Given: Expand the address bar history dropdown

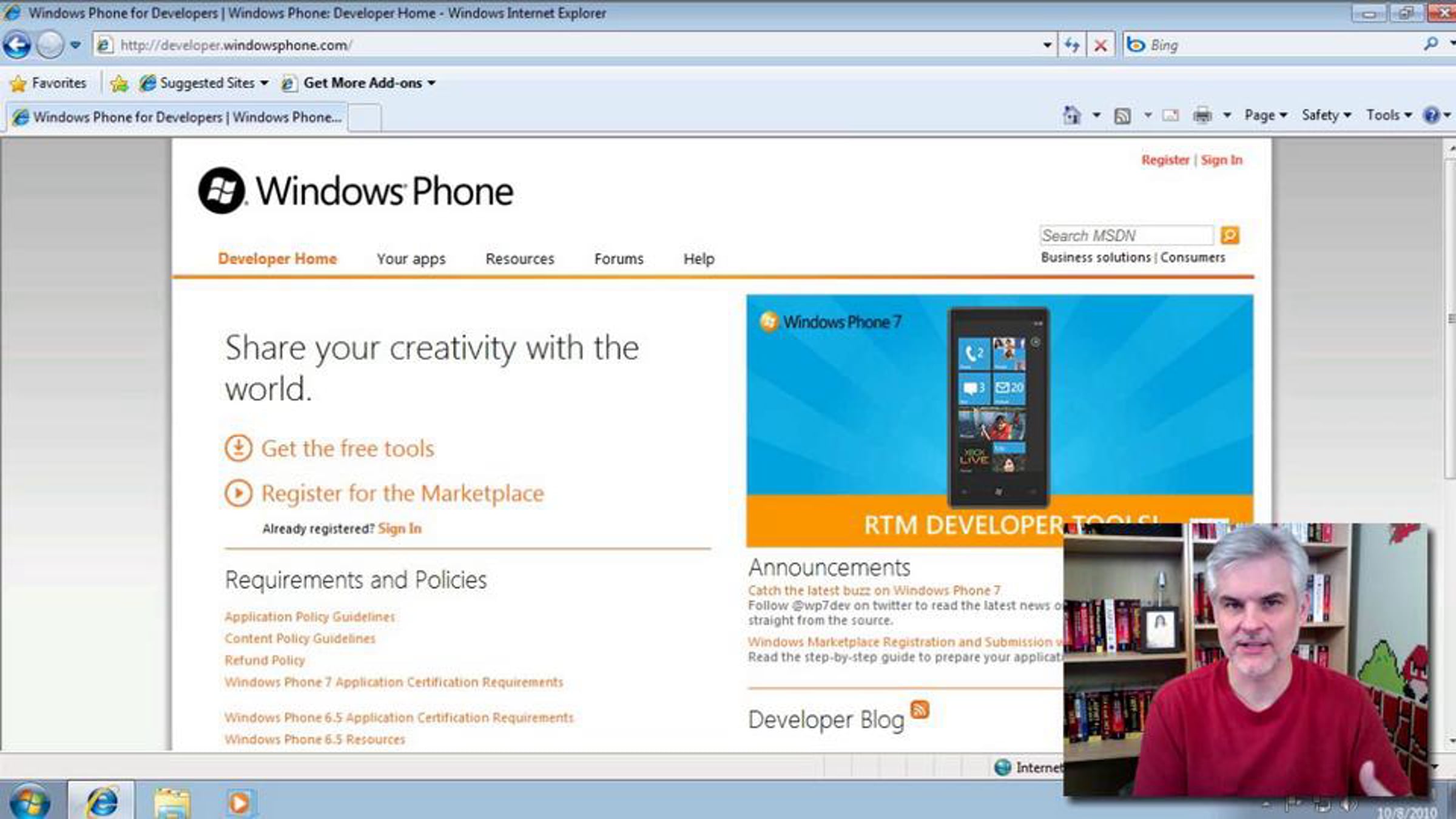Looking at the screenshot, I should (1047, 45).
